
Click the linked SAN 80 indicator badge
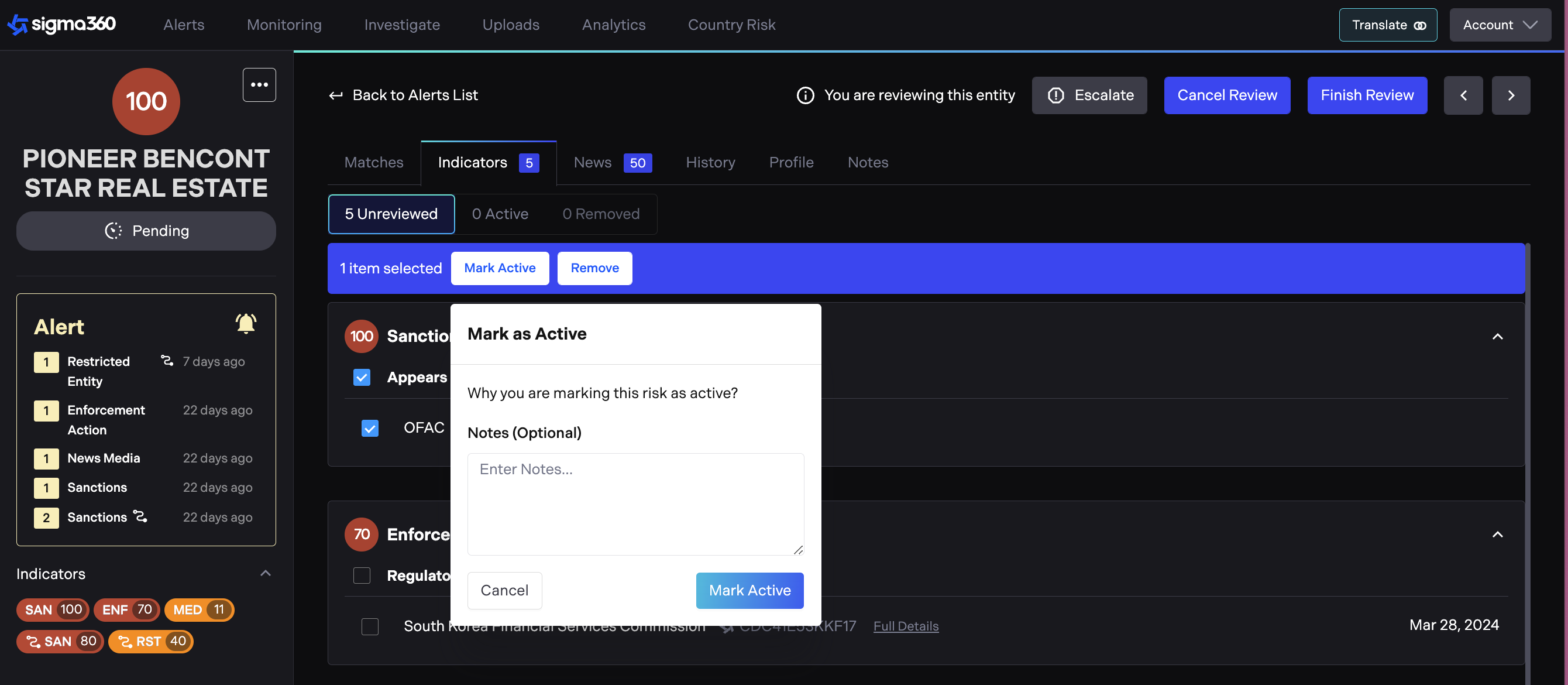click(x=60, y=641)
